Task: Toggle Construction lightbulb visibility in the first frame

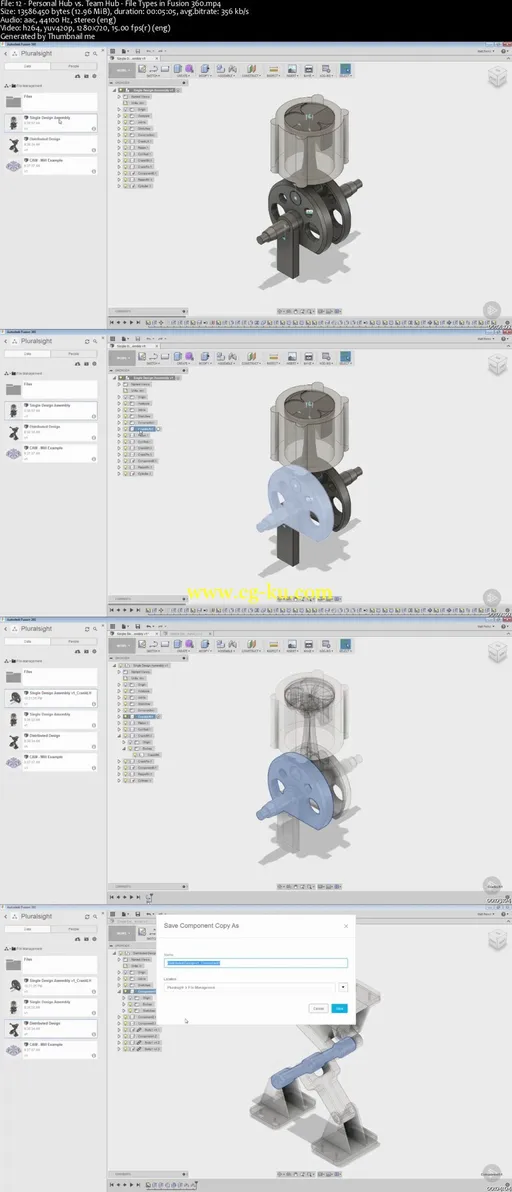Action: pyautogui.click(x=125, y=135)
